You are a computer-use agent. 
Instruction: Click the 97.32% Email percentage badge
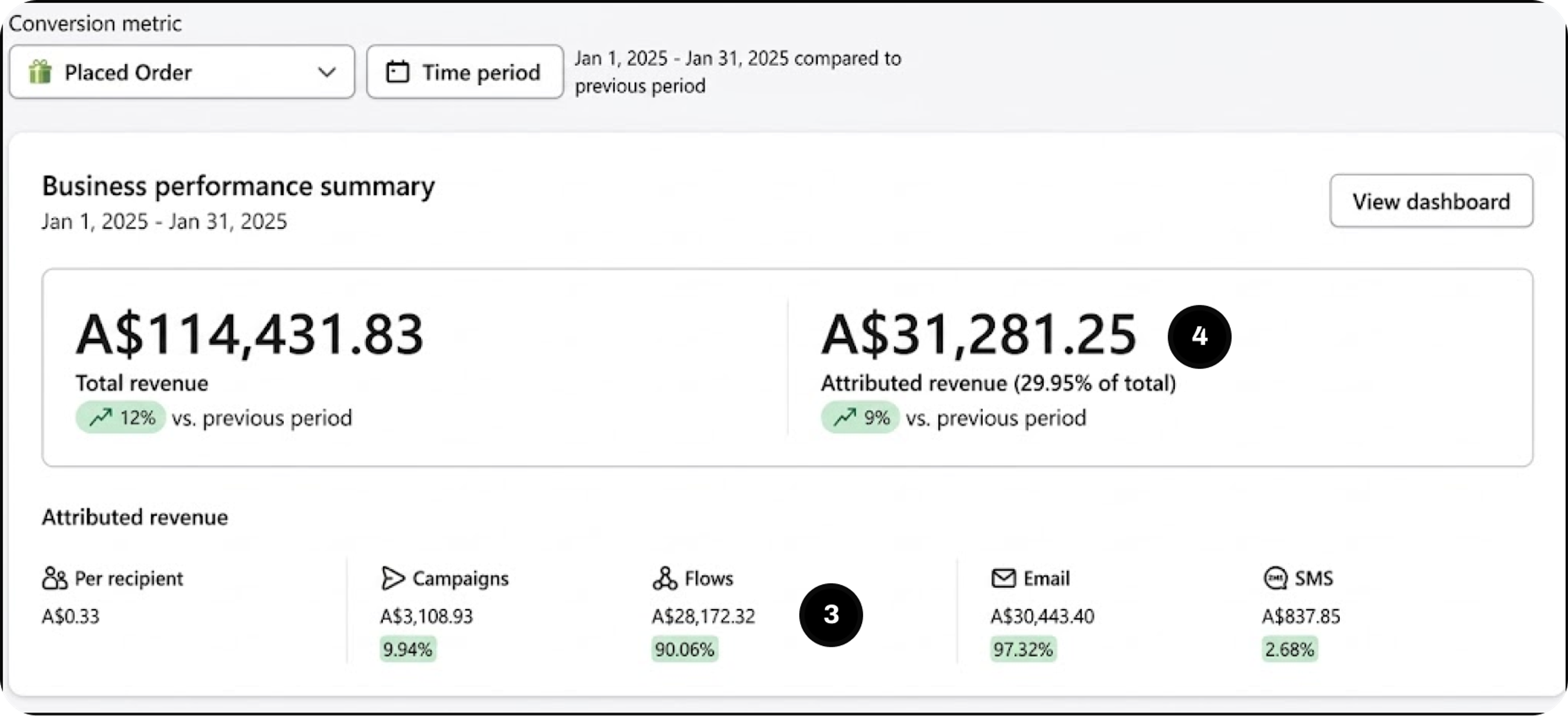click(x=1023, y=649)
